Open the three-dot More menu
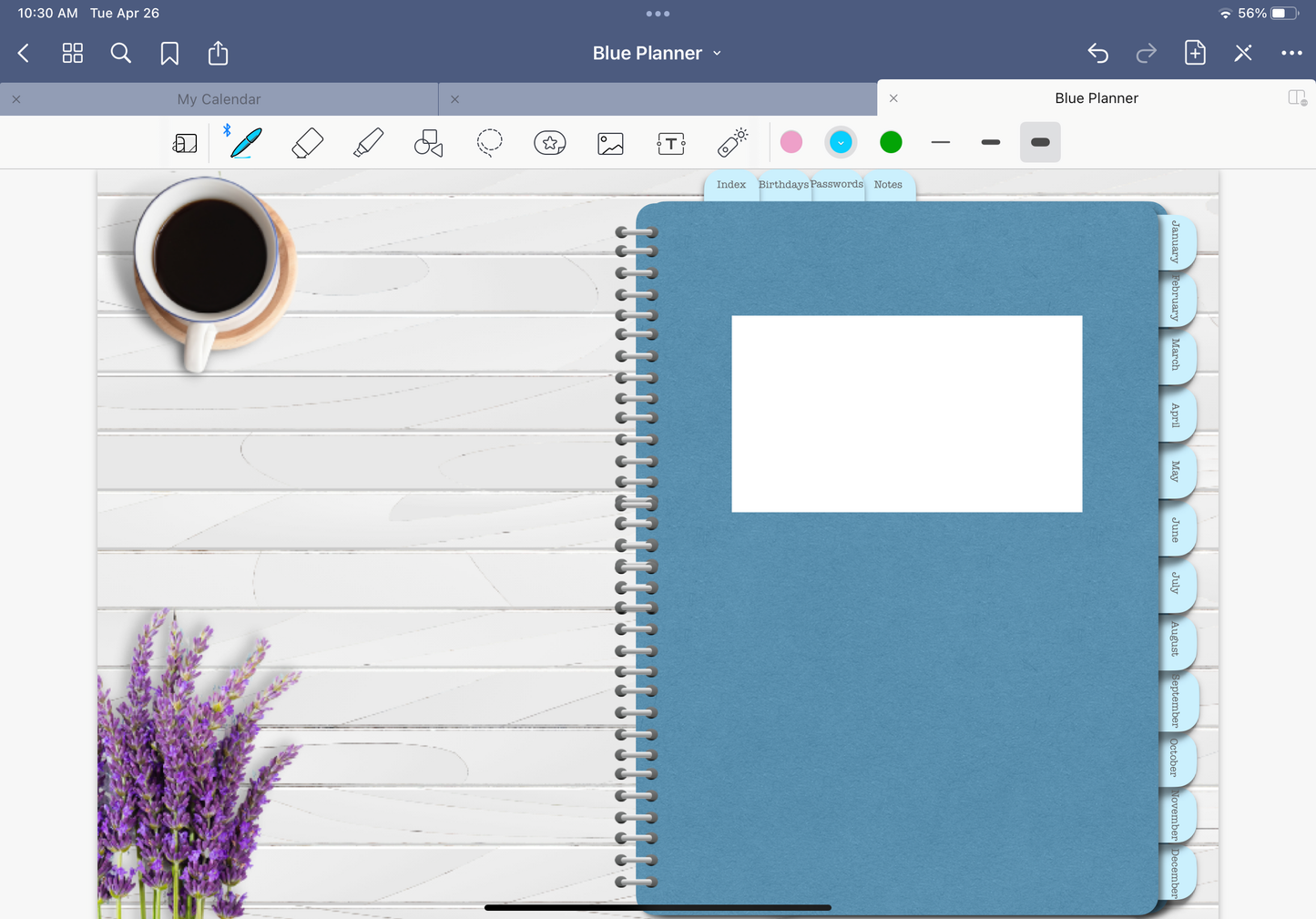Viewport: 1316px width, 919px height. point(1291,54)
